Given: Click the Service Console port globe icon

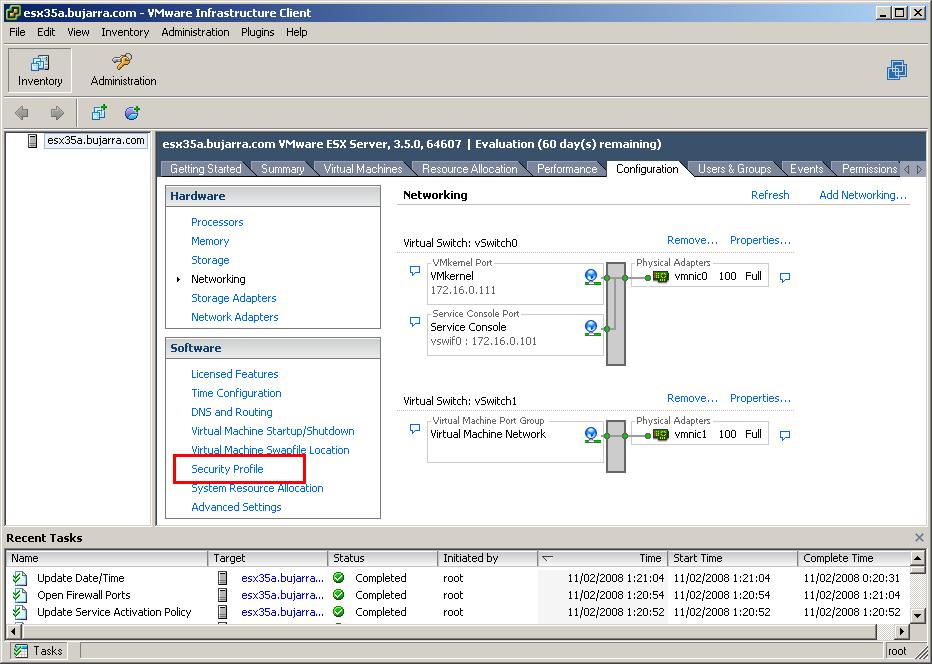Looking at the screenshot, I should tap(591, 328).
